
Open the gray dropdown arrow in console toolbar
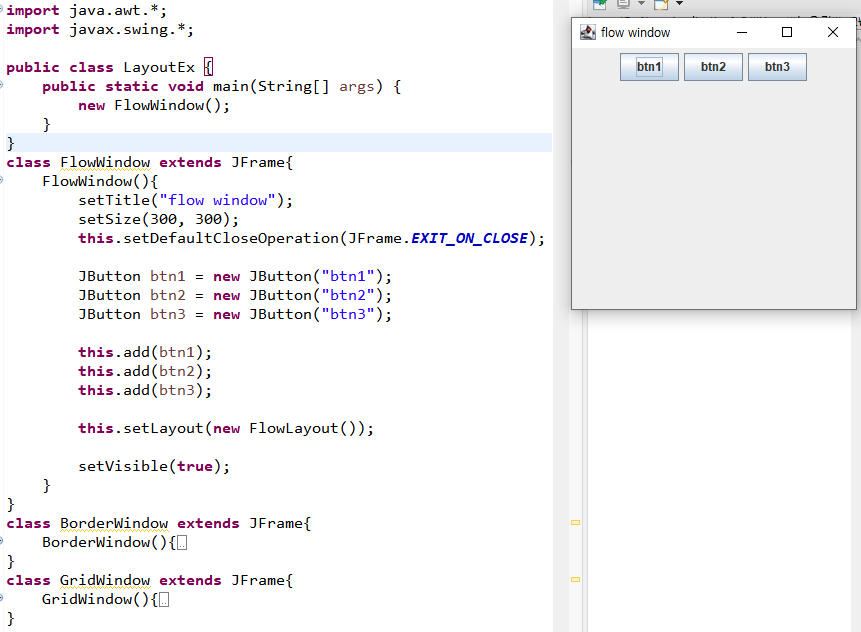tap(641, 3)
